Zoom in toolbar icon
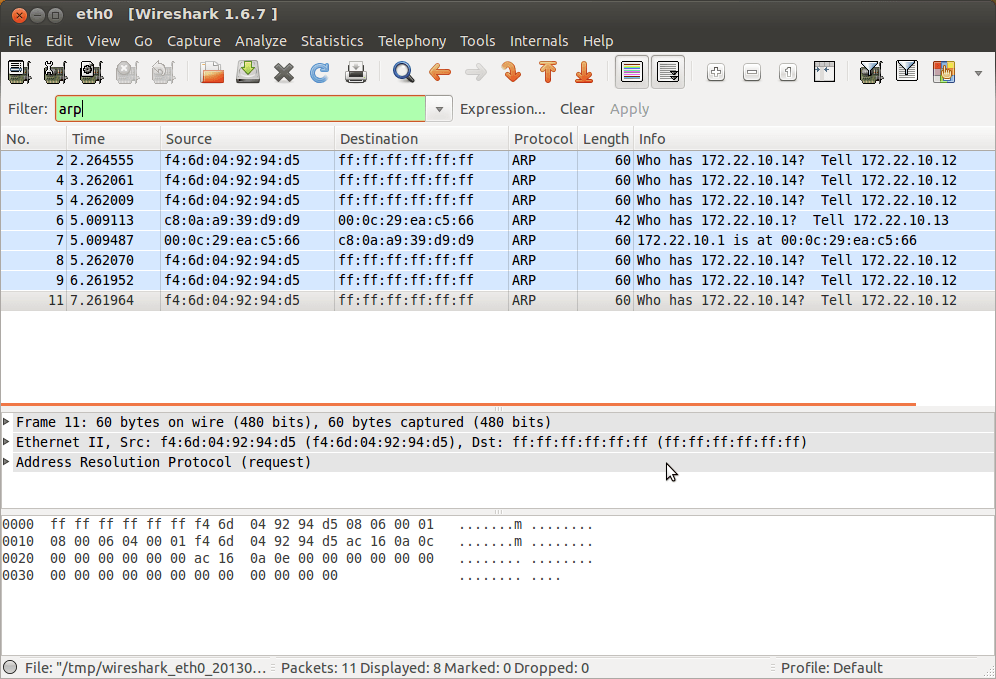Image resolution: width=996 pixels, height=679 pixels. [x=716, y=72]
